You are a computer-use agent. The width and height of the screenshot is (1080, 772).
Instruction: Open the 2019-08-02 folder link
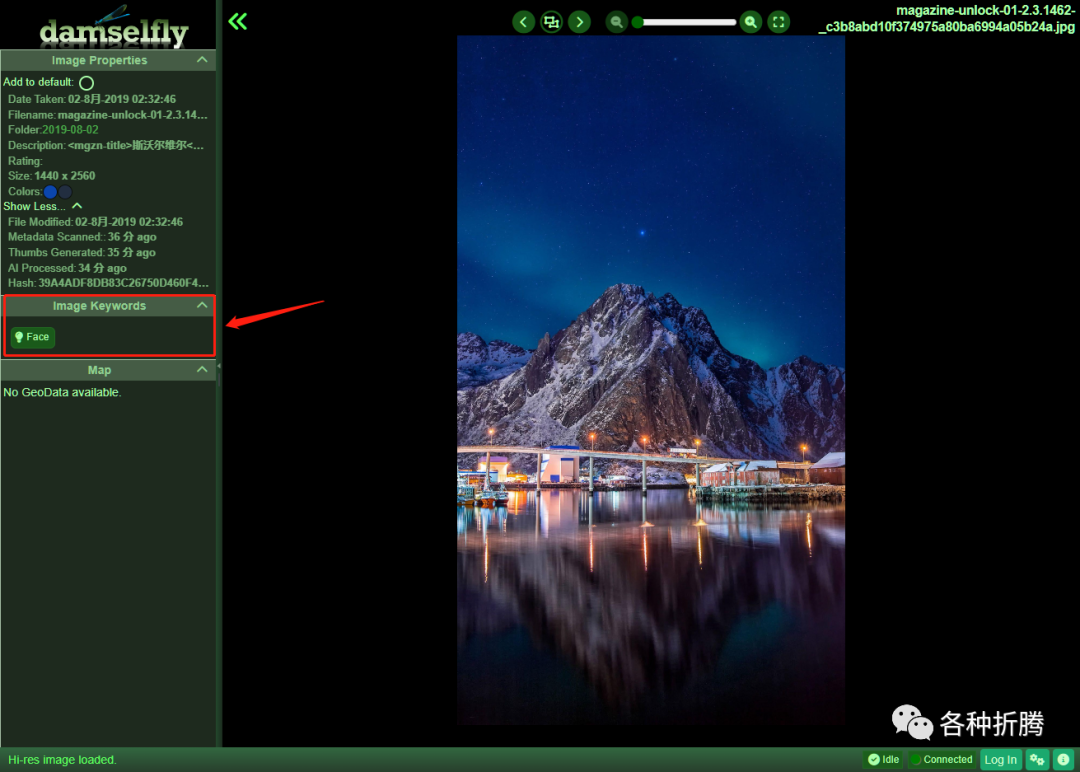70,129
